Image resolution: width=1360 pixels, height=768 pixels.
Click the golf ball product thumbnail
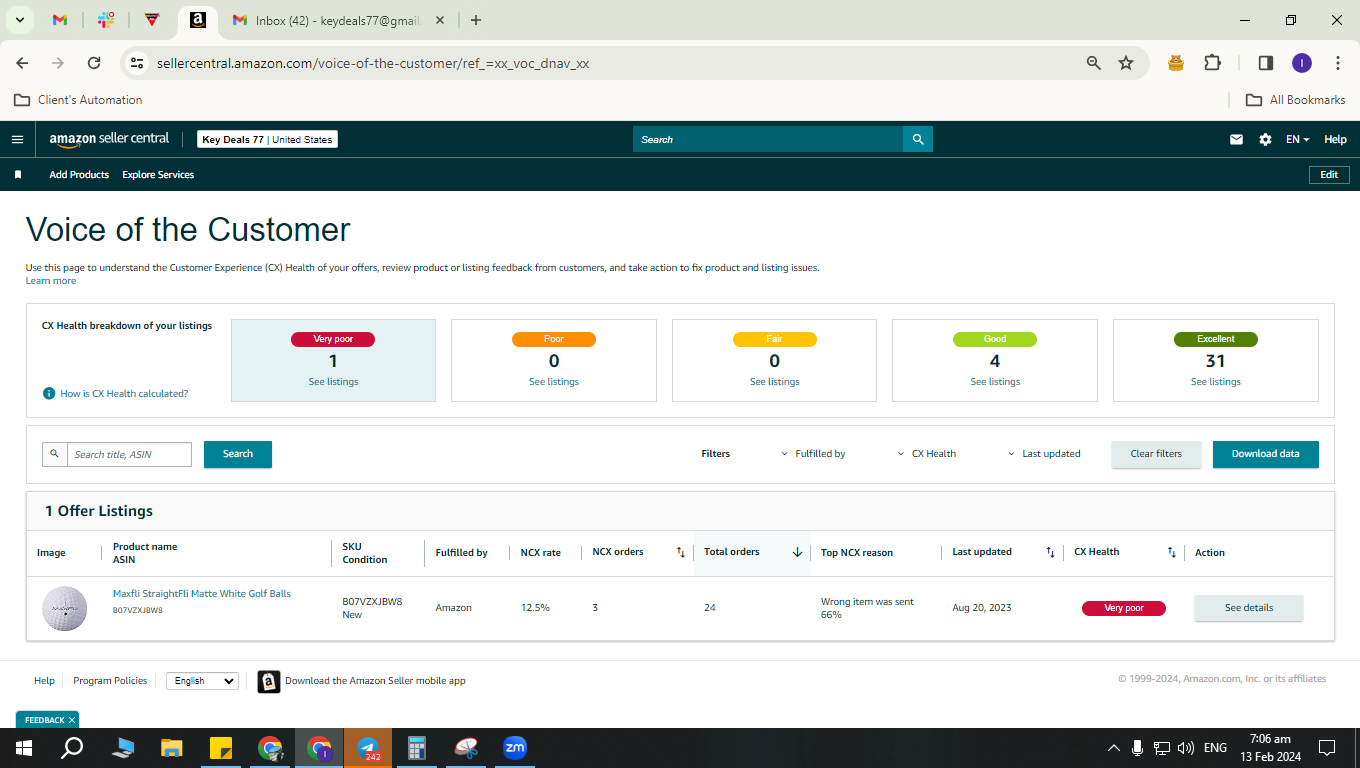click(x=64, y=608)
